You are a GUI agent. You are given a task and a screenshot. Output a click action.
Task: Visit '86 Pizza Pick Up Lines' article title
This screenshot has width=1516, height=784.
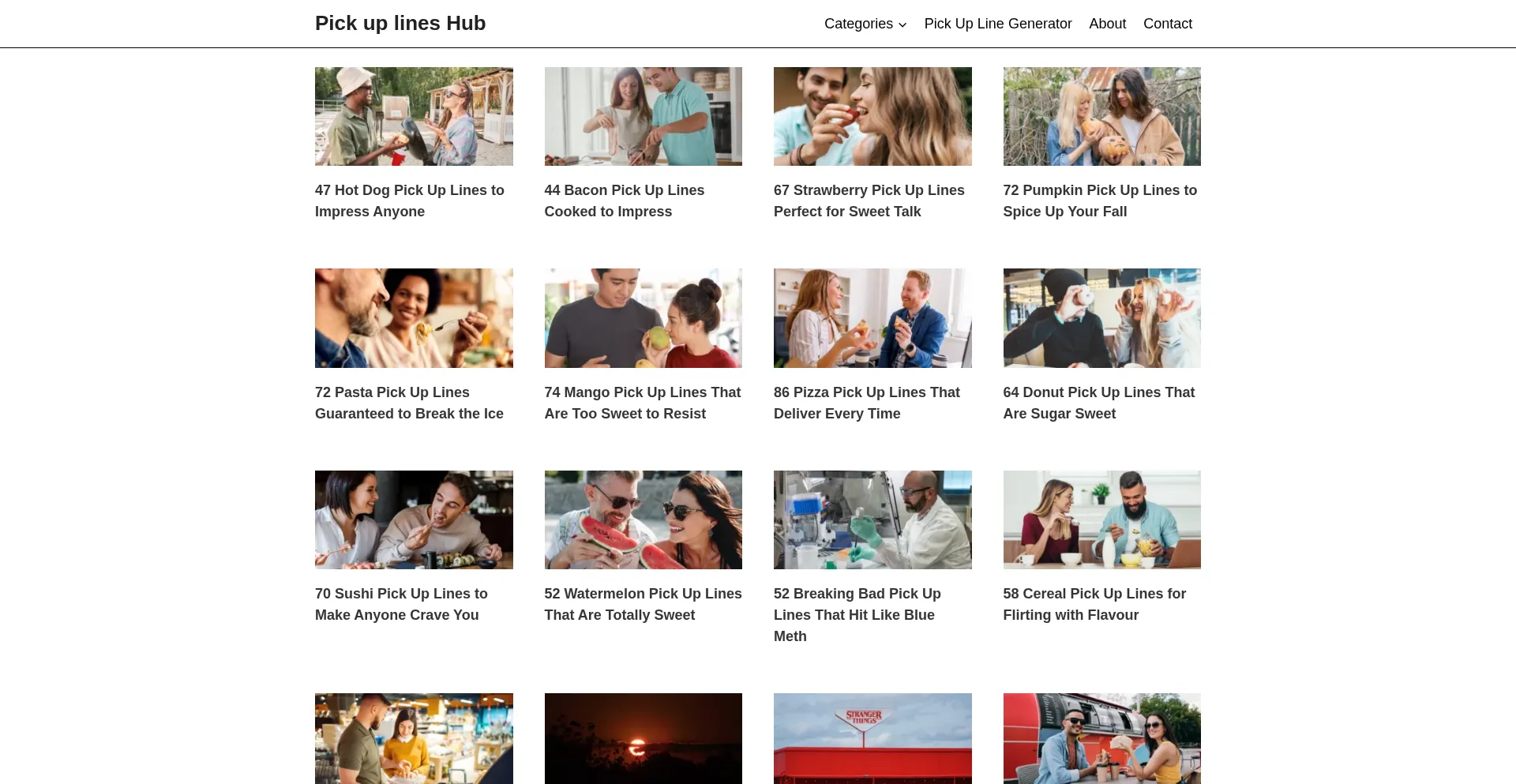pos(867,403)
